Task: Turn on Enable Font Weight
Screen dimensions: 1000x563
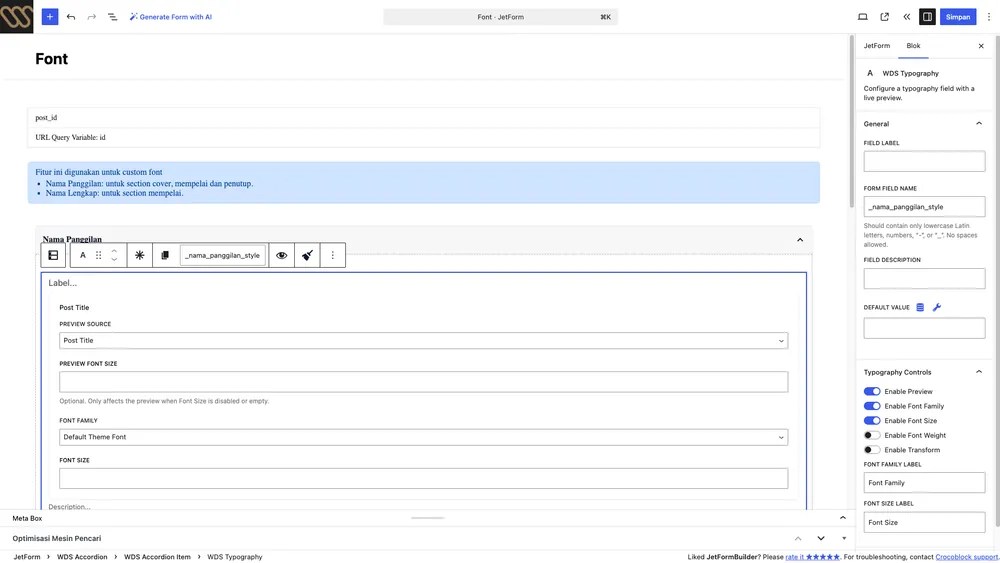Action: click(872, 435)
